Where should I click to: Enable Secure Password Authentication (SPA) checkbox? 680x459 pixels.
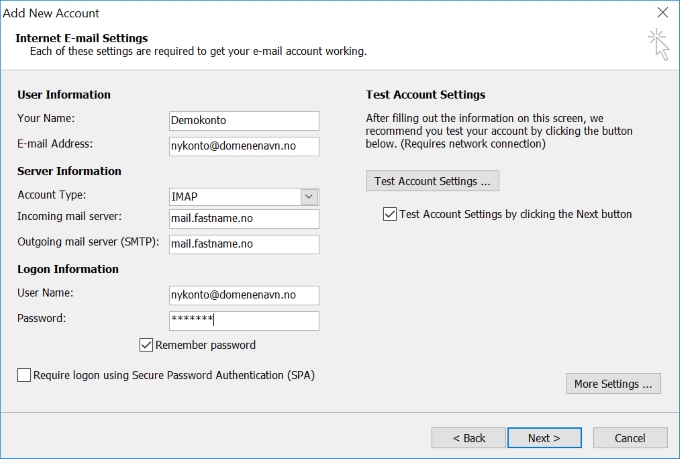pyautogui.click(x=24, y=375)
